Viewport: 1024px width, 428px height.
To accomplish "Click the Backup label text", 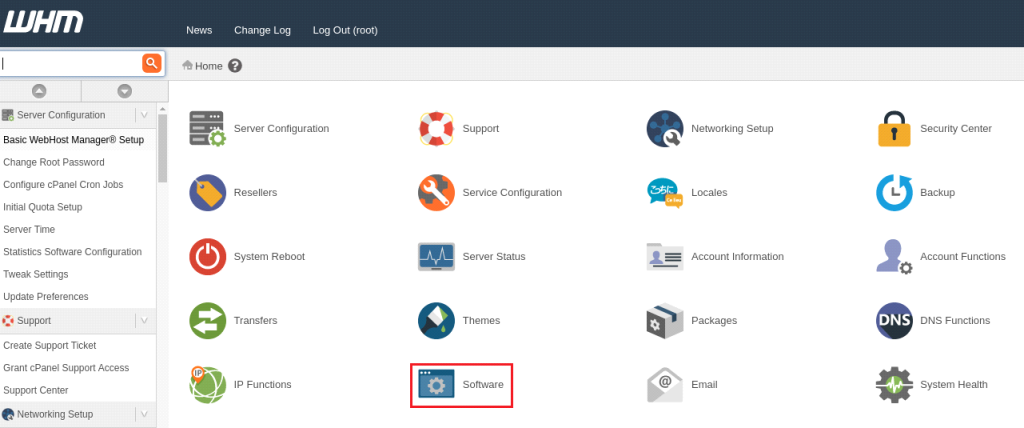I will pyautogui.click(x=937, y=193).
